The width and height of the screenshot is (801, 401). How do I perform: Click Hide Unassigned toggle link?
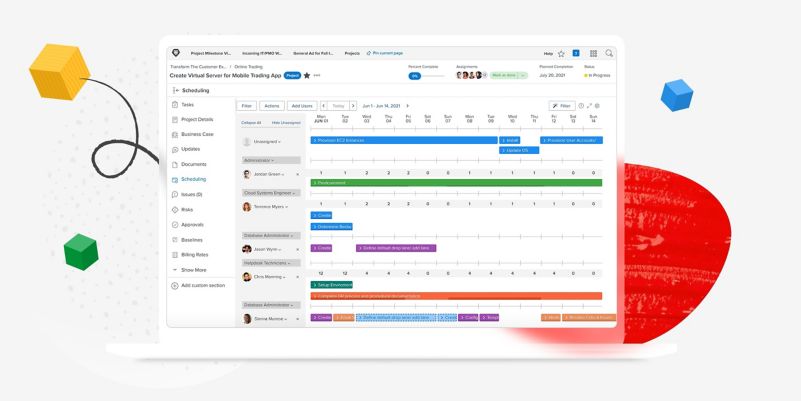pyautogui.click(x=284, y=122)
